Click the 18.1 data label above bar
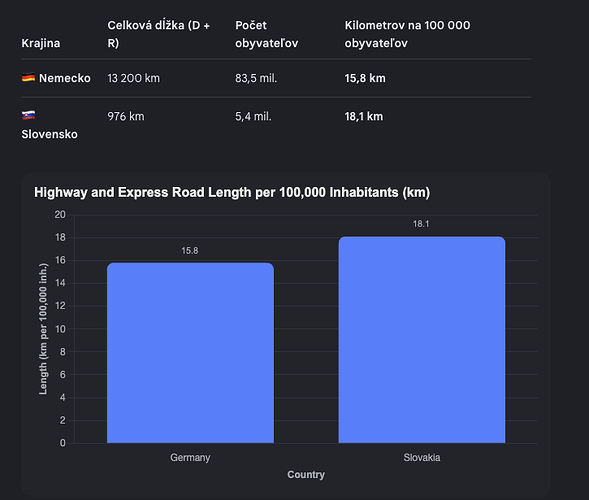 (x=421, y=224)
